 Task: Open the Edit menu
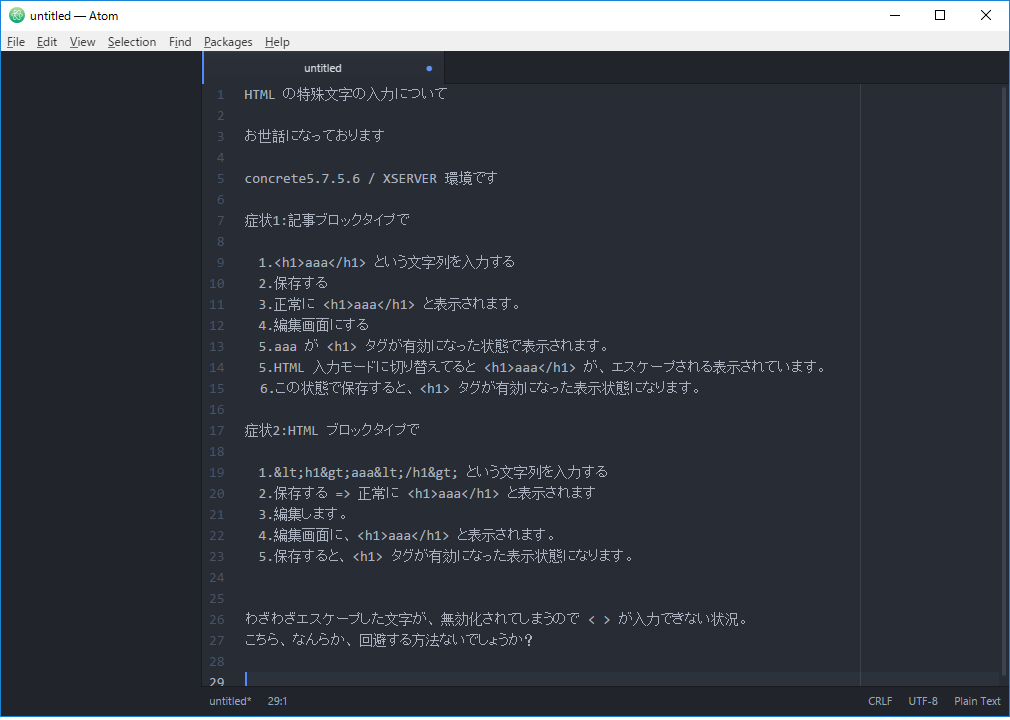(x=46, y=42)
